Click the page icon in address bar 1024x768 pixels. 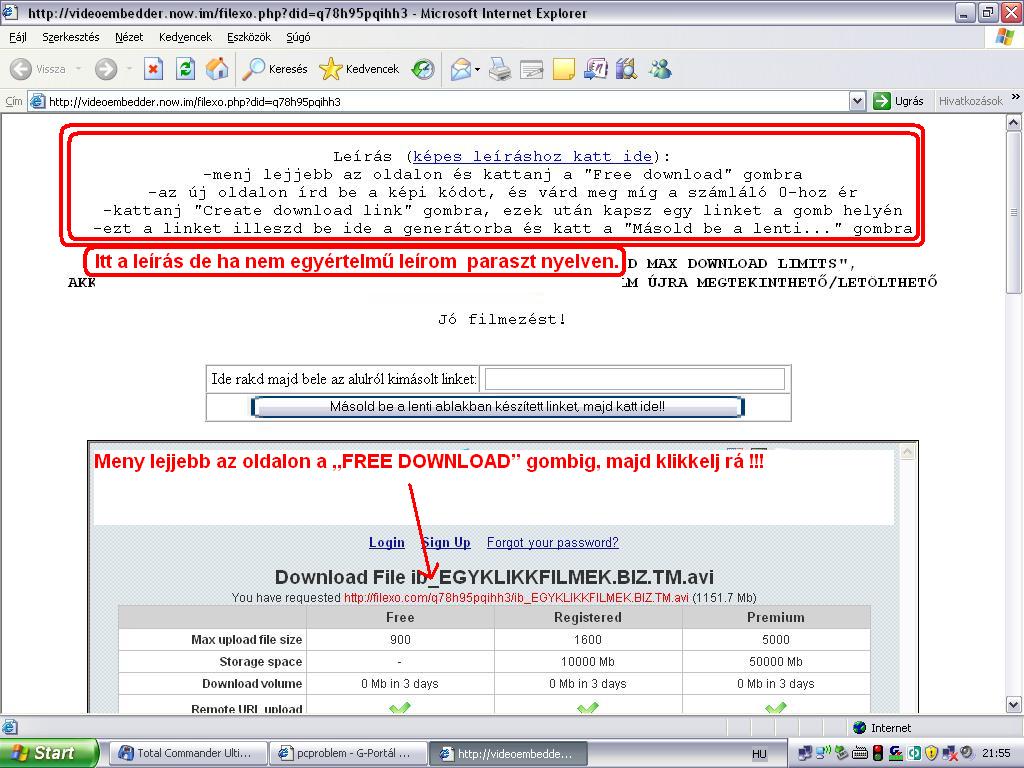[x=38, y=101]
